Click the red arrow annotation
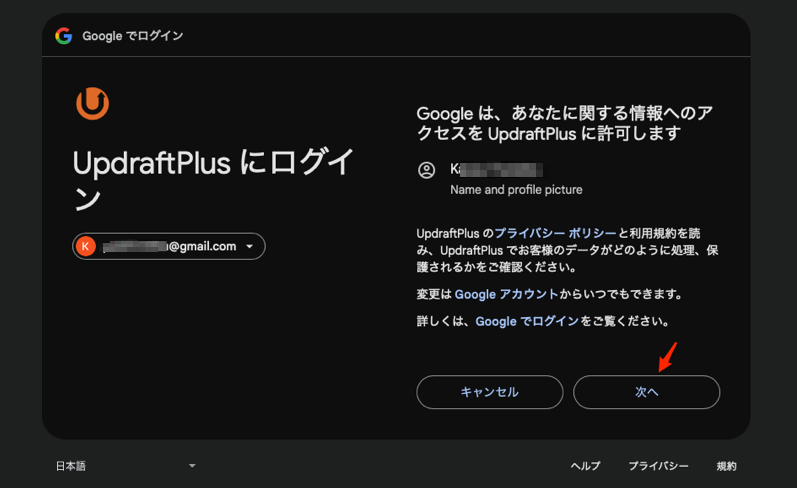This screenshot has height=488, width=797. 668,356
